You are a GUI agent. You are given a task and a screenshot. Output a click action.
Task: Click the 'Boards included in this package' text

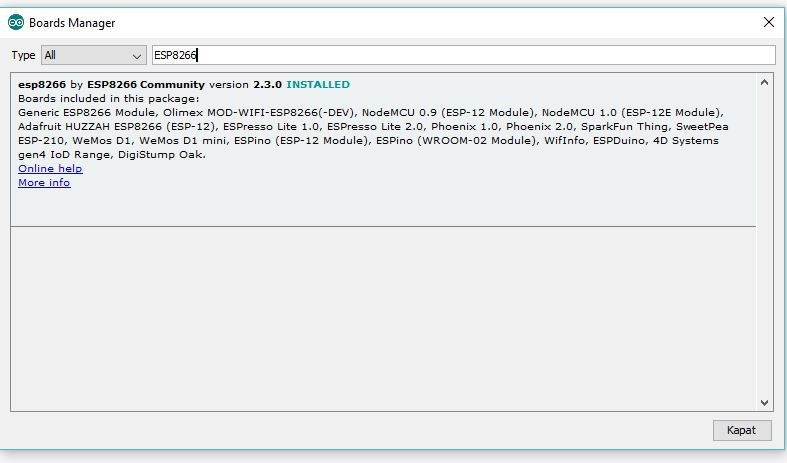108,99
